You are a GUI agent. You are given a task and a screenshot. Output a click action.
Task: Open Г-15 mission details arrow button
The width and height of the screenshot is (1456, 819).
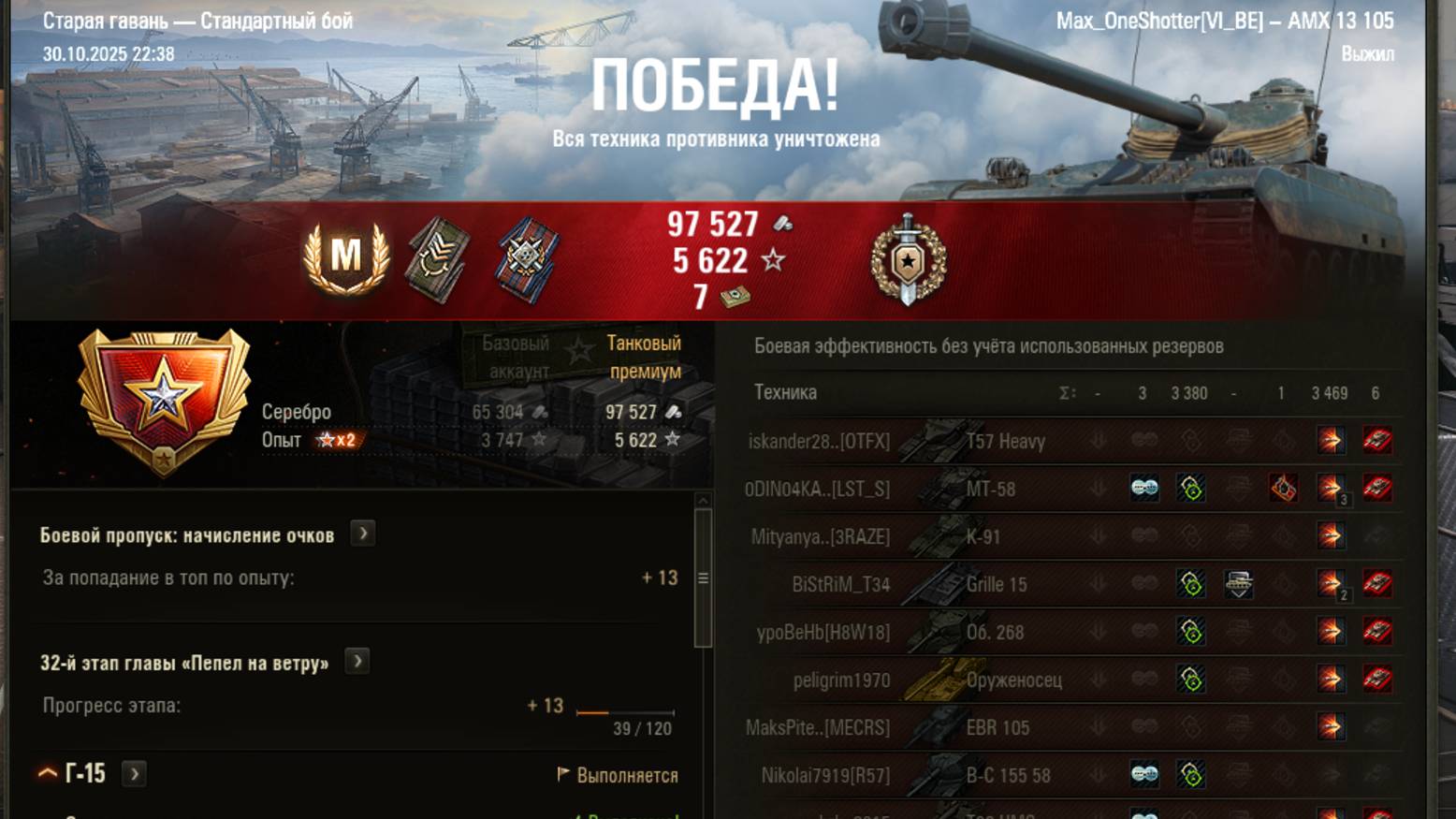tap(134, 774)
